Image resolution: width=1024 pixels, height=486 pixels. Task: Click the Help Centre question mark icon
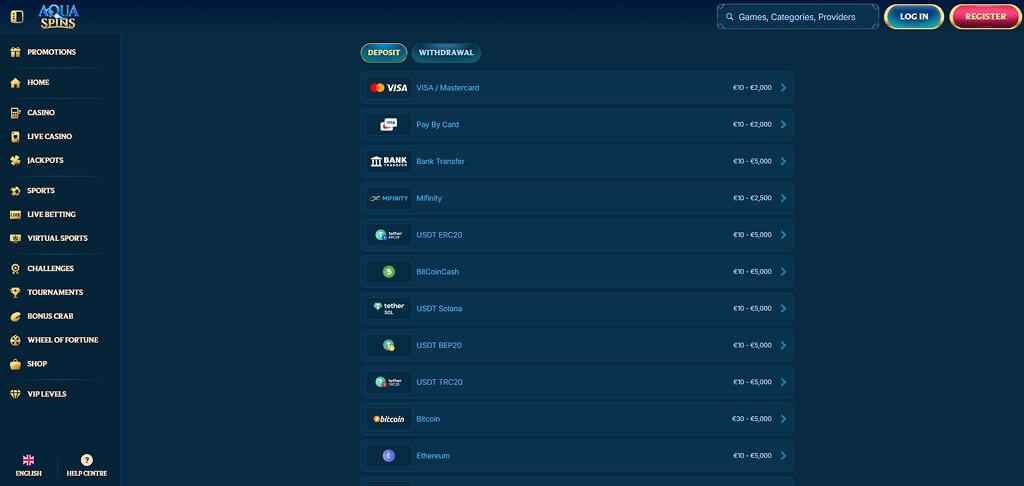[86, 460]
